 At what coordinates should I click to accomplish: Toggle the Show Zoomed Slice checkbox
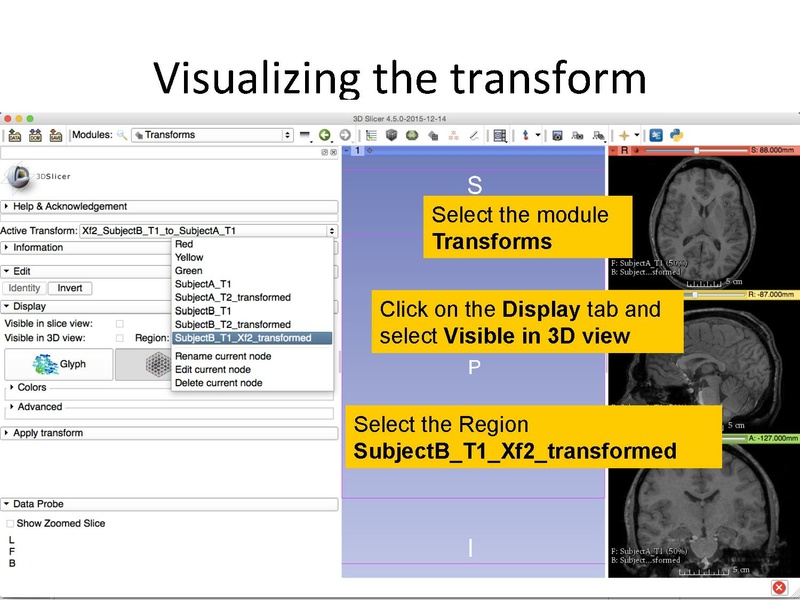[8, 522]
